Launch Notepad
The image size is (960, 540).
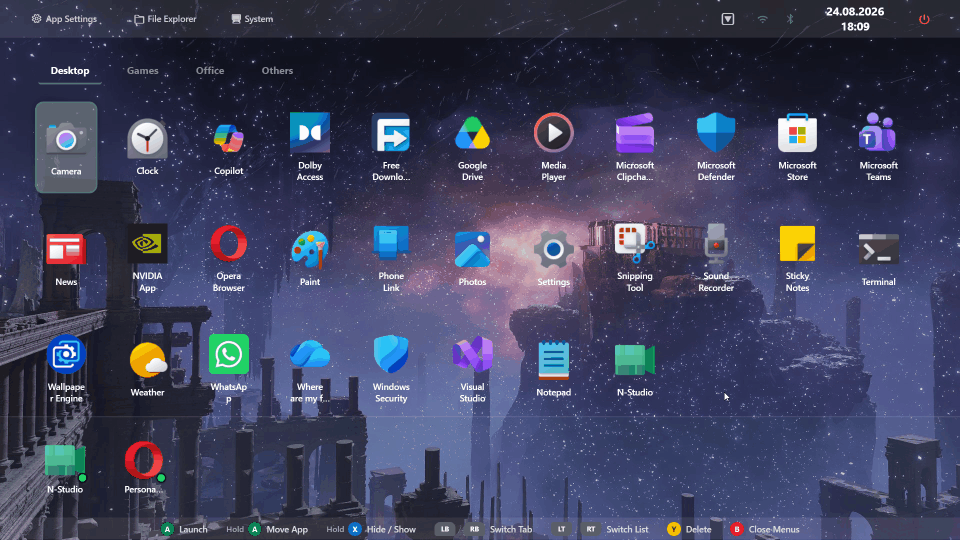[x=553, y=369]
